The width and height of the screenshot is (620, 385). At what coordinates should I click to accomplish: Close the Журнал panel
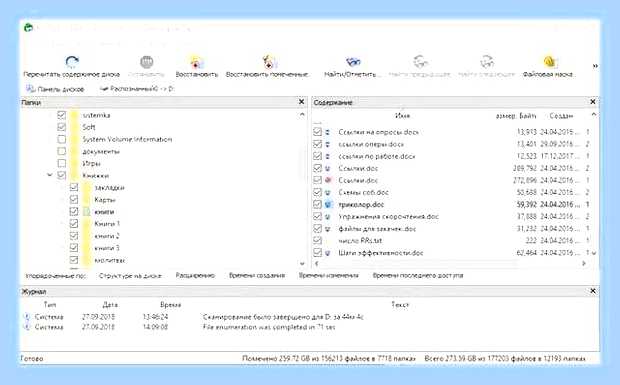[x=593, y=291]
